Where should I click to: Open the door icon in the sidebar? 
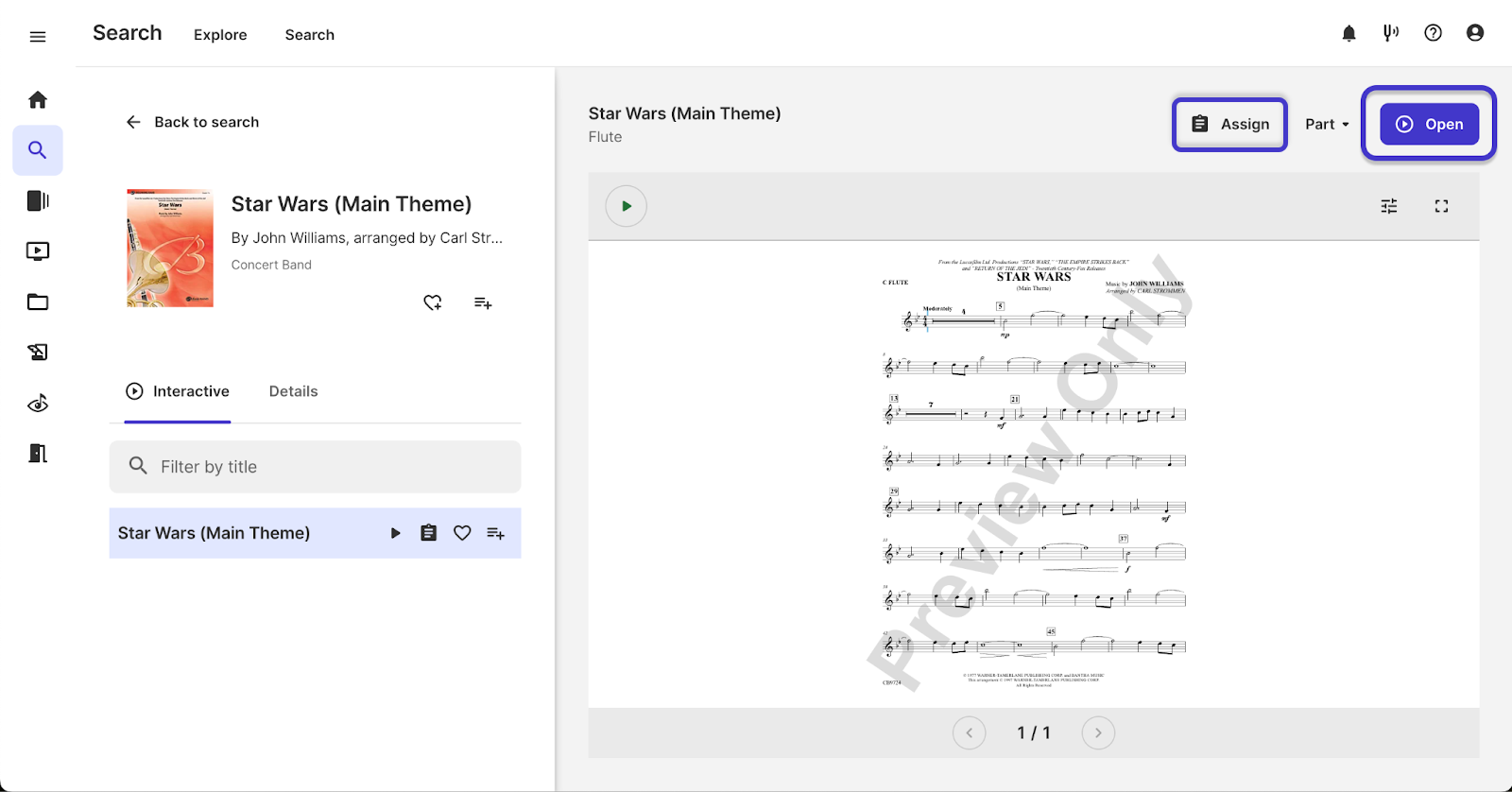pos(38,454)
